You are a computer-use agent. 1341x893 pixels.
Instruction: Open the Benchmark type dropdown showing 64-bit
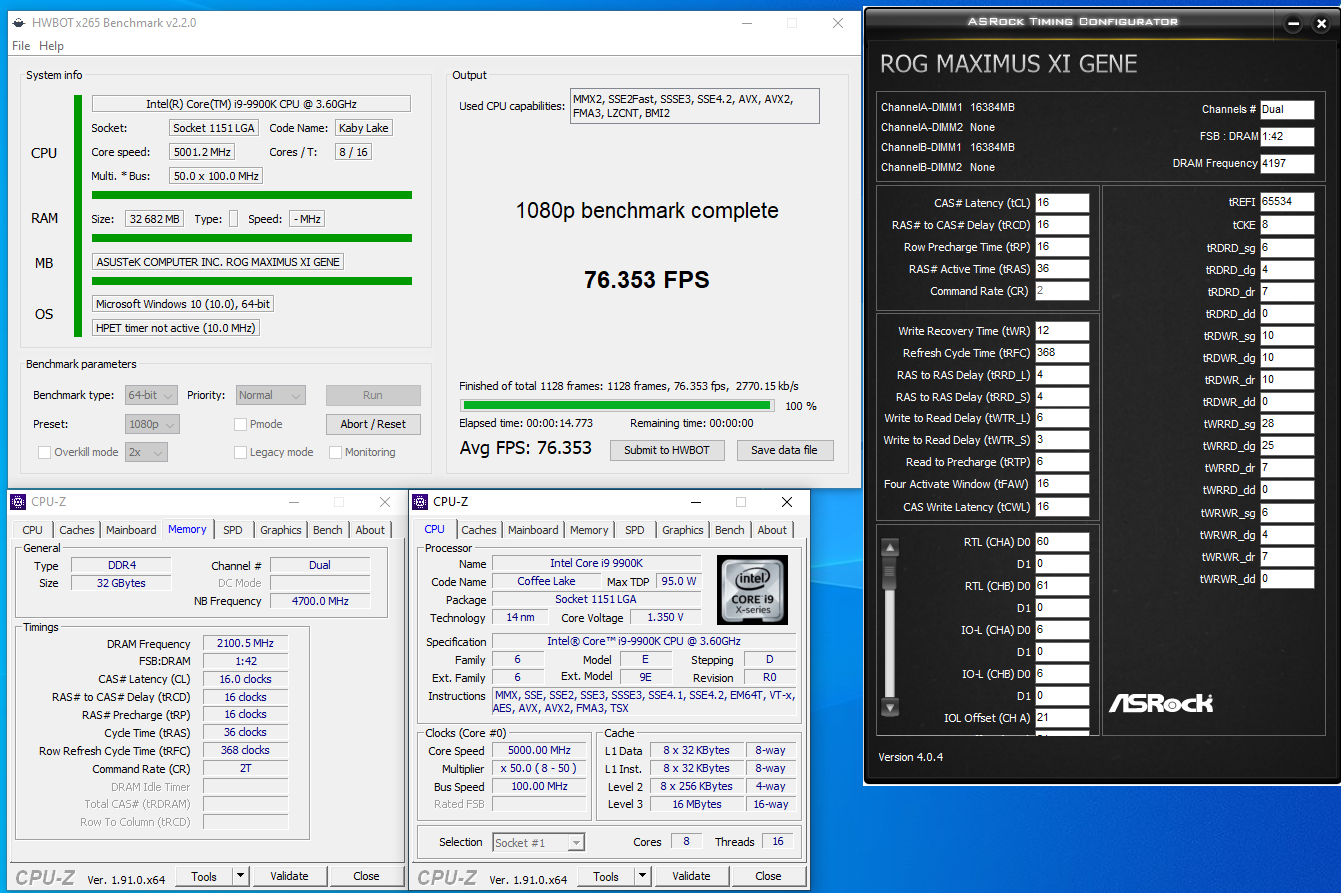pos(152,395)
